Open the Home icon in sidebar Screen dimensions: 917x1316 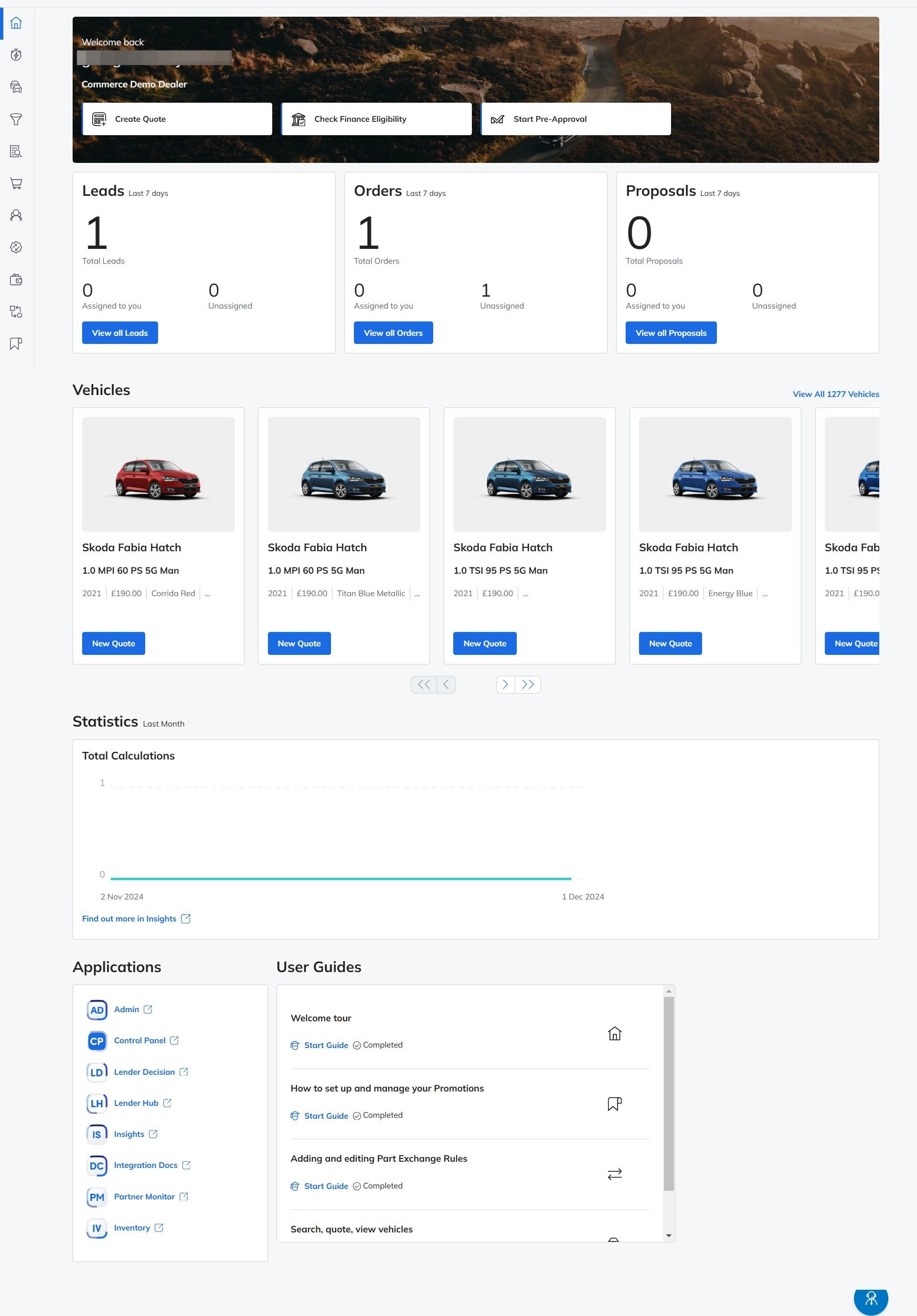[16, 23]
